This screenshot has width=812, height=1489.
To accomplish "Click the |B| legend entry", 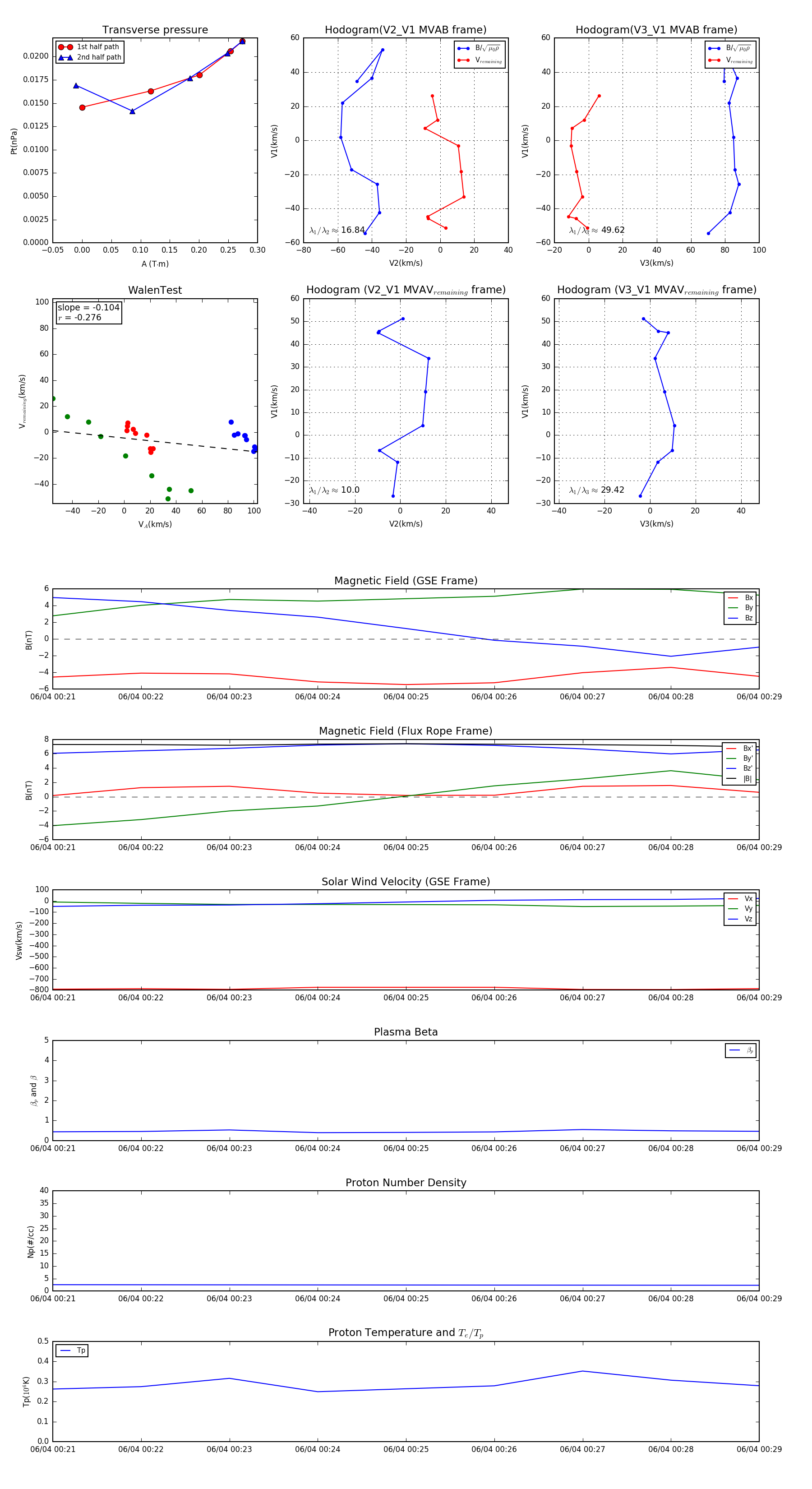I will pos(740,779).
